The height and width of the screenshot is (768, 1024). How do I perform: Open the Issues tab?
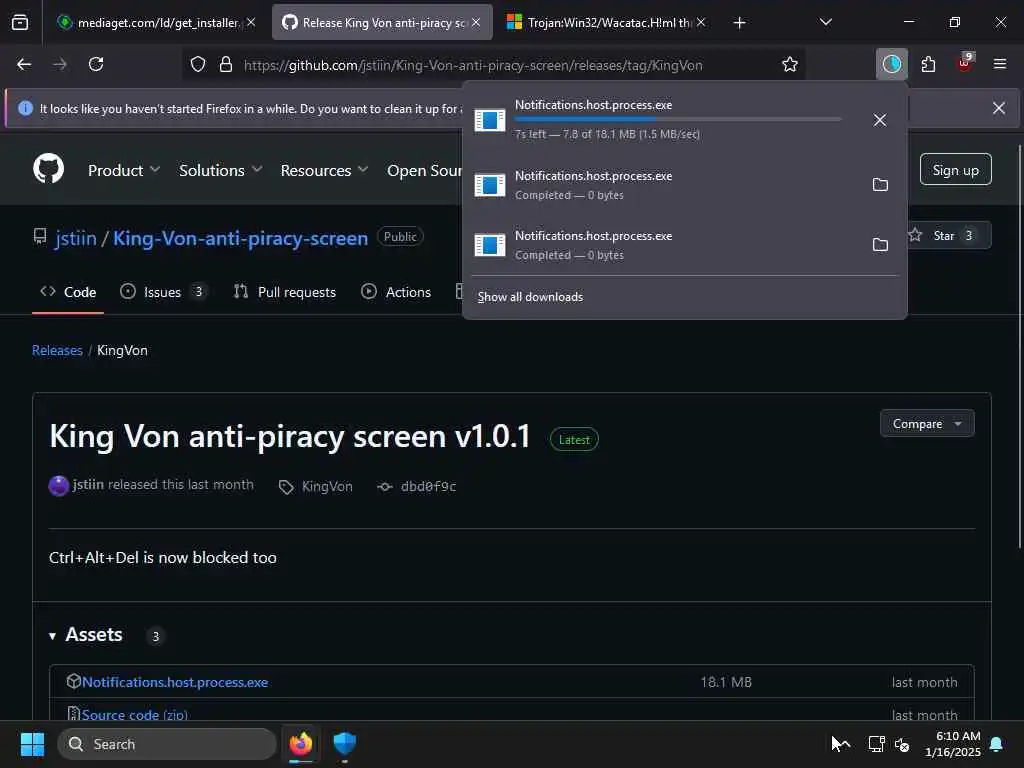(x=163, y=292)
